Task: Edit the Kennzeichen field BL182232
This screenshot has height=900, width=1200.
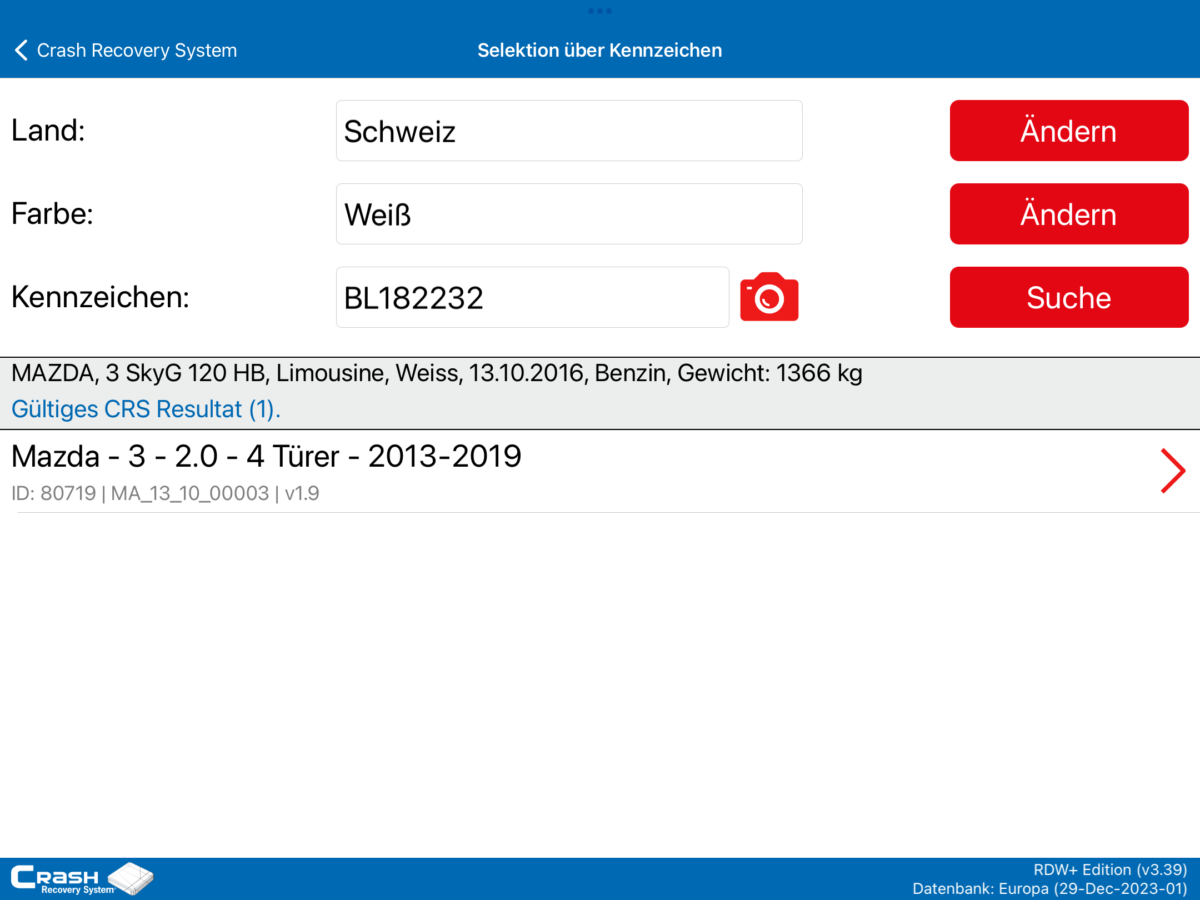Action: 532,297
